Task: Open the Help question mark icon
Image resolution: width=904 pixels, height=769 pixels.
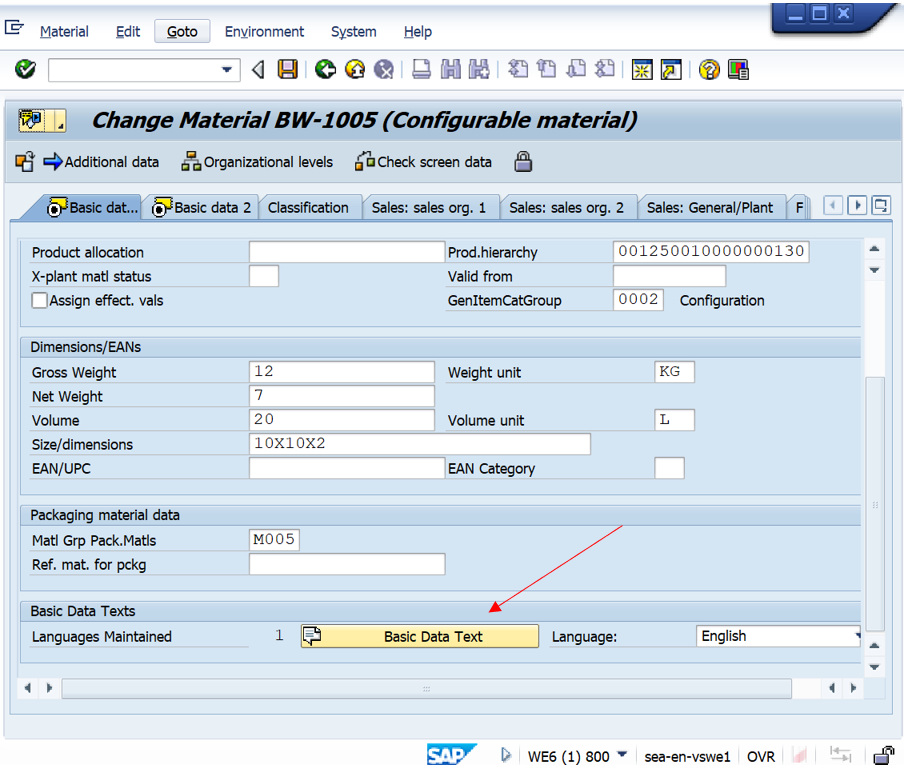Action: coord(709,69)
